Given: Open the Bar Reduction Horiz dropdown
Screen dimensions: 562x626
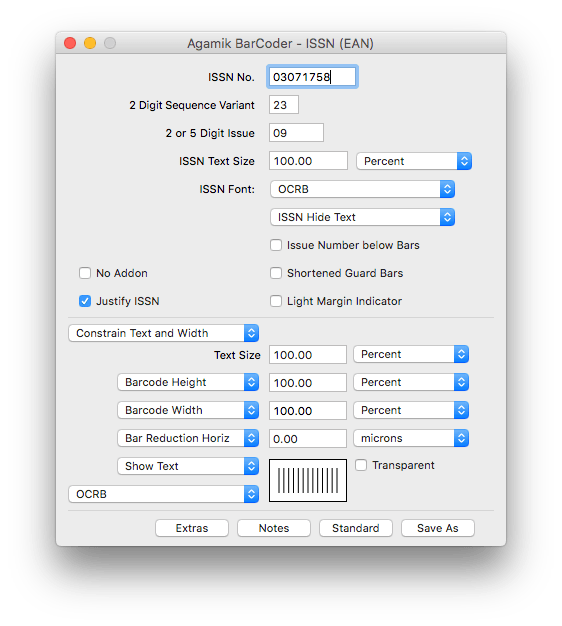Looking at the screenshot, I should point(188,438).
